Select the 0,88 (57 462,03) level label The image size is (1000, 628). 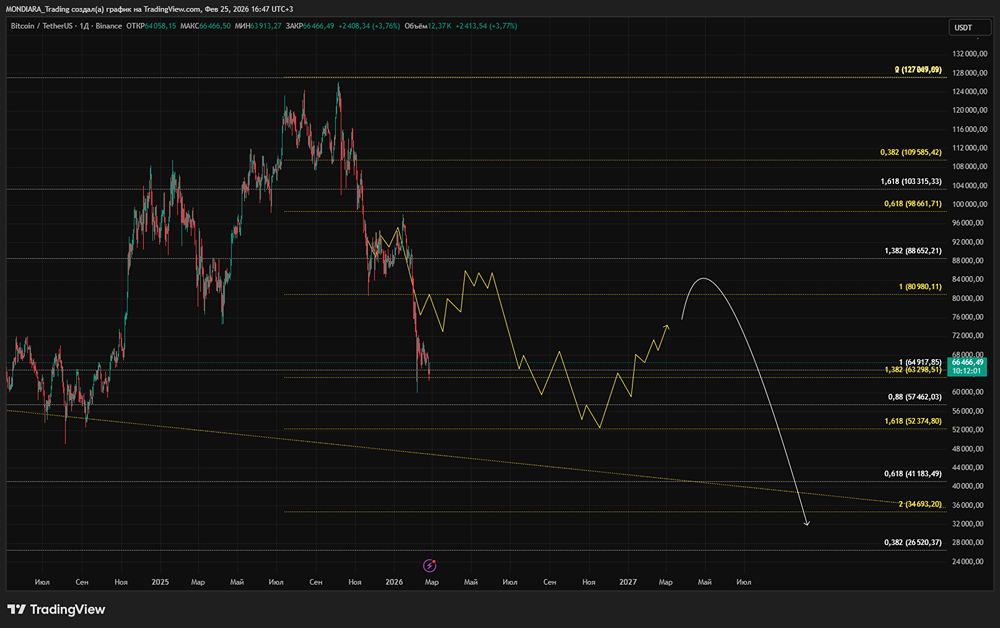[x=914, y=397]
